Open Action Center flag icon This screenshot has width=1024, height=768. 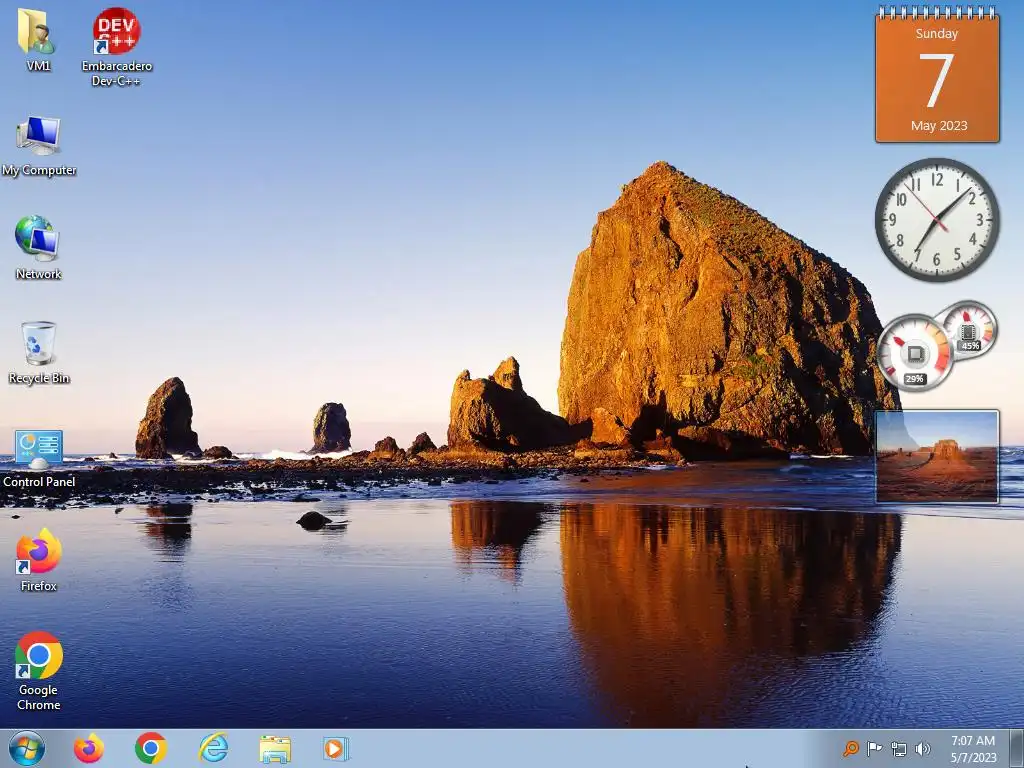click(874, 748)
